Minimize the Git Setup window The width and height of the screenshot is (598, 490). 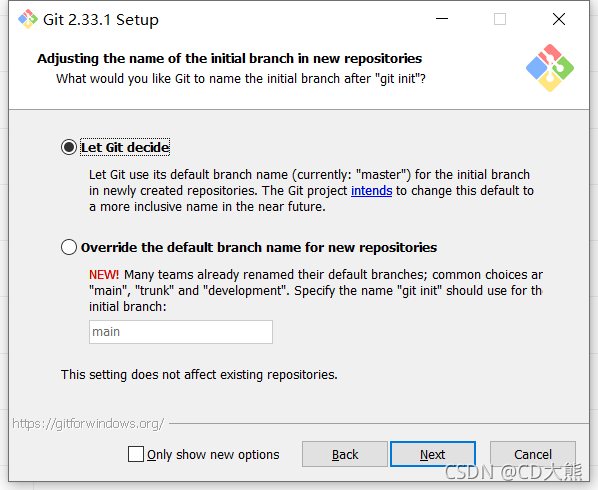442,19
